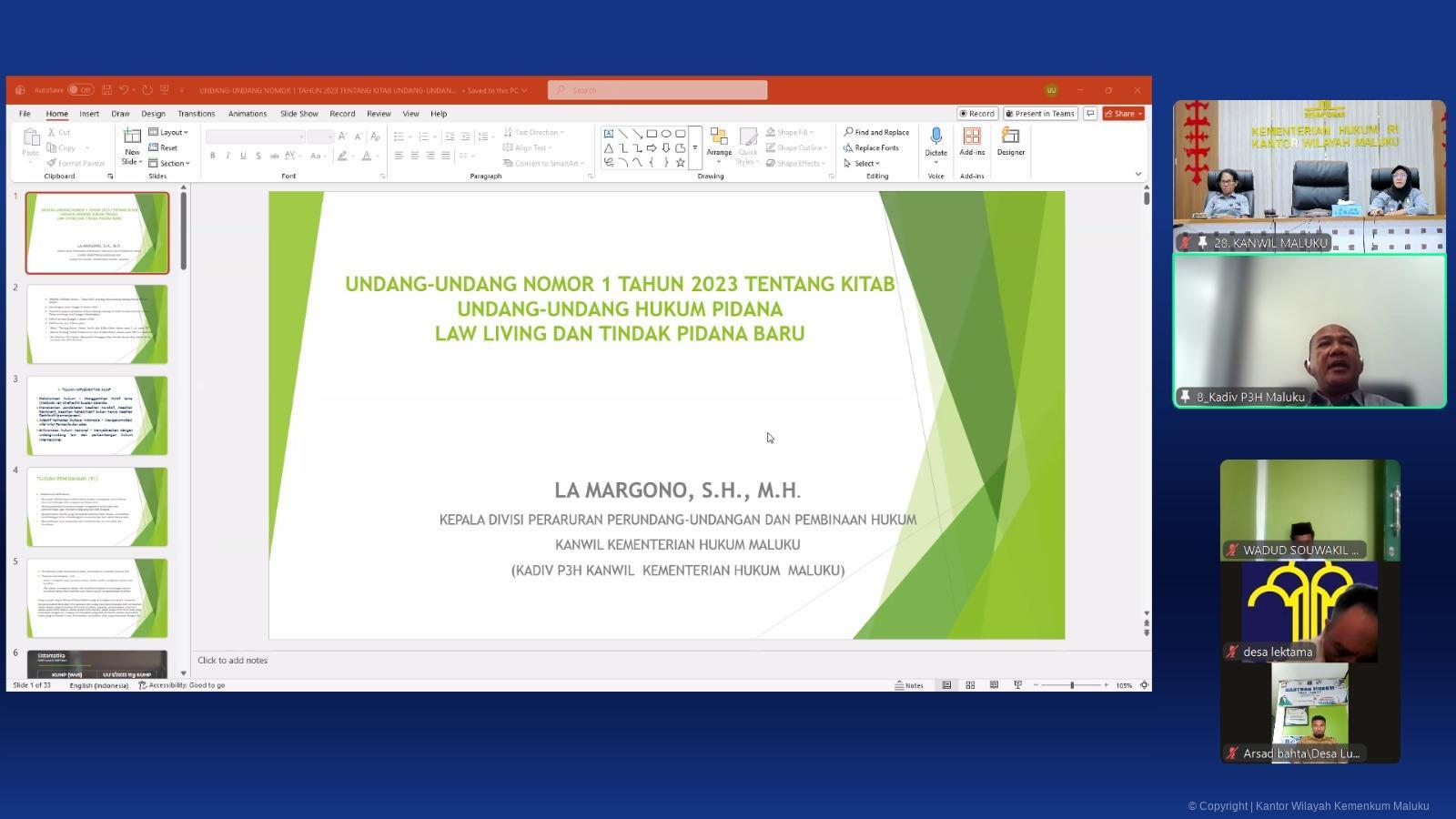Viewport: 1456px width, 819px height.
Task: Open the Arrange tool
Action: pos(719,138)
